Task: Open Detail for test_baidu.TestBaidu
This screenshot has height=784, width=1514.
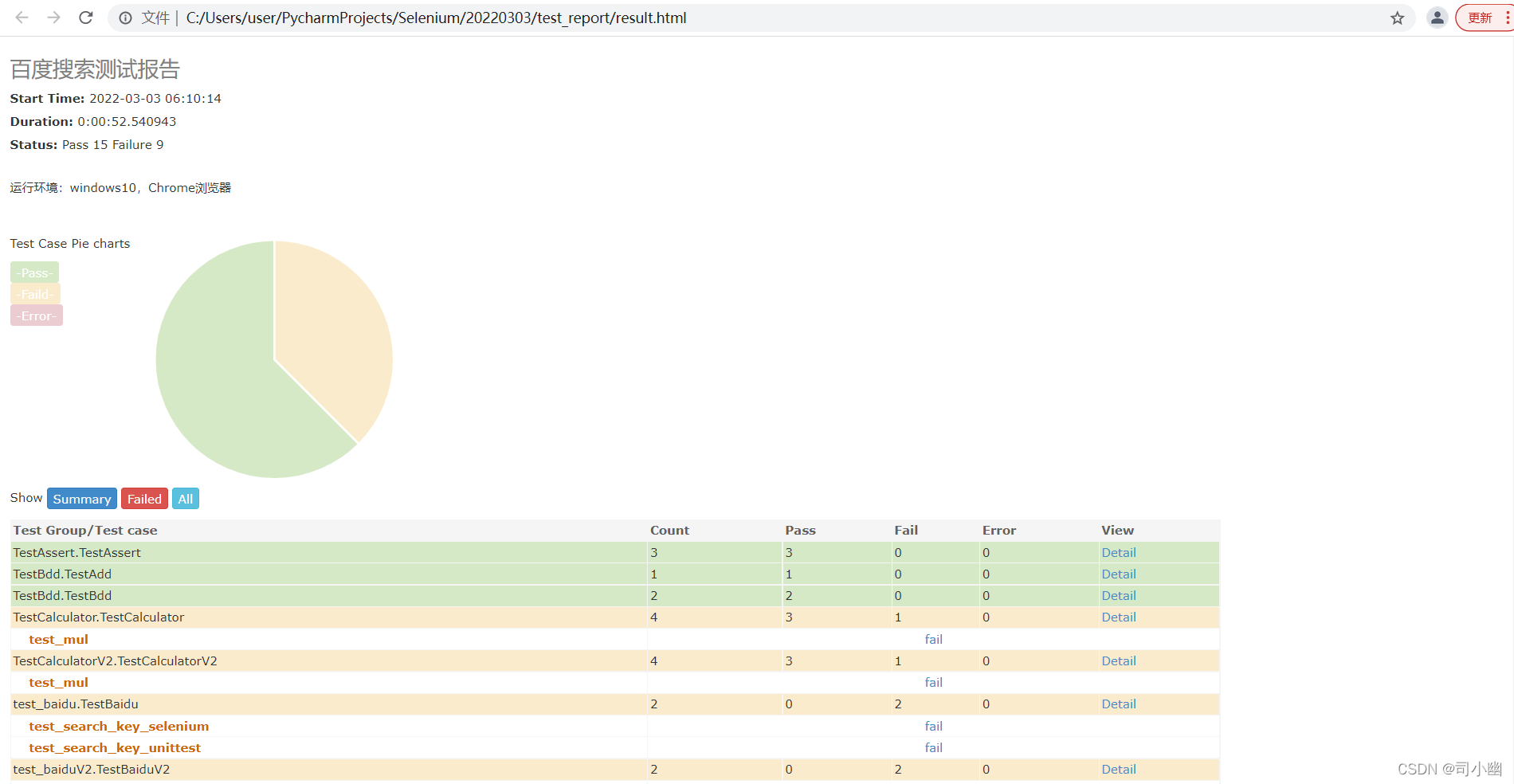Action: pyautogui.click(x=1119, y=704)
